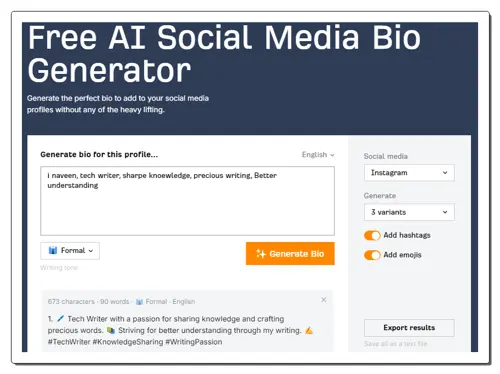The width and height of the screenshot is (500, 374).
Task: Click the chevron in the Instagram selector
Action: [x=445, y=173]
